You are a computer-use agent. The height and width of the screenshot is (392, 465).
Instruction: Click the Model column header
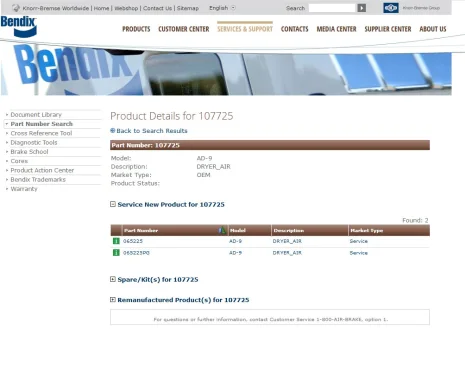click(238, 230)
